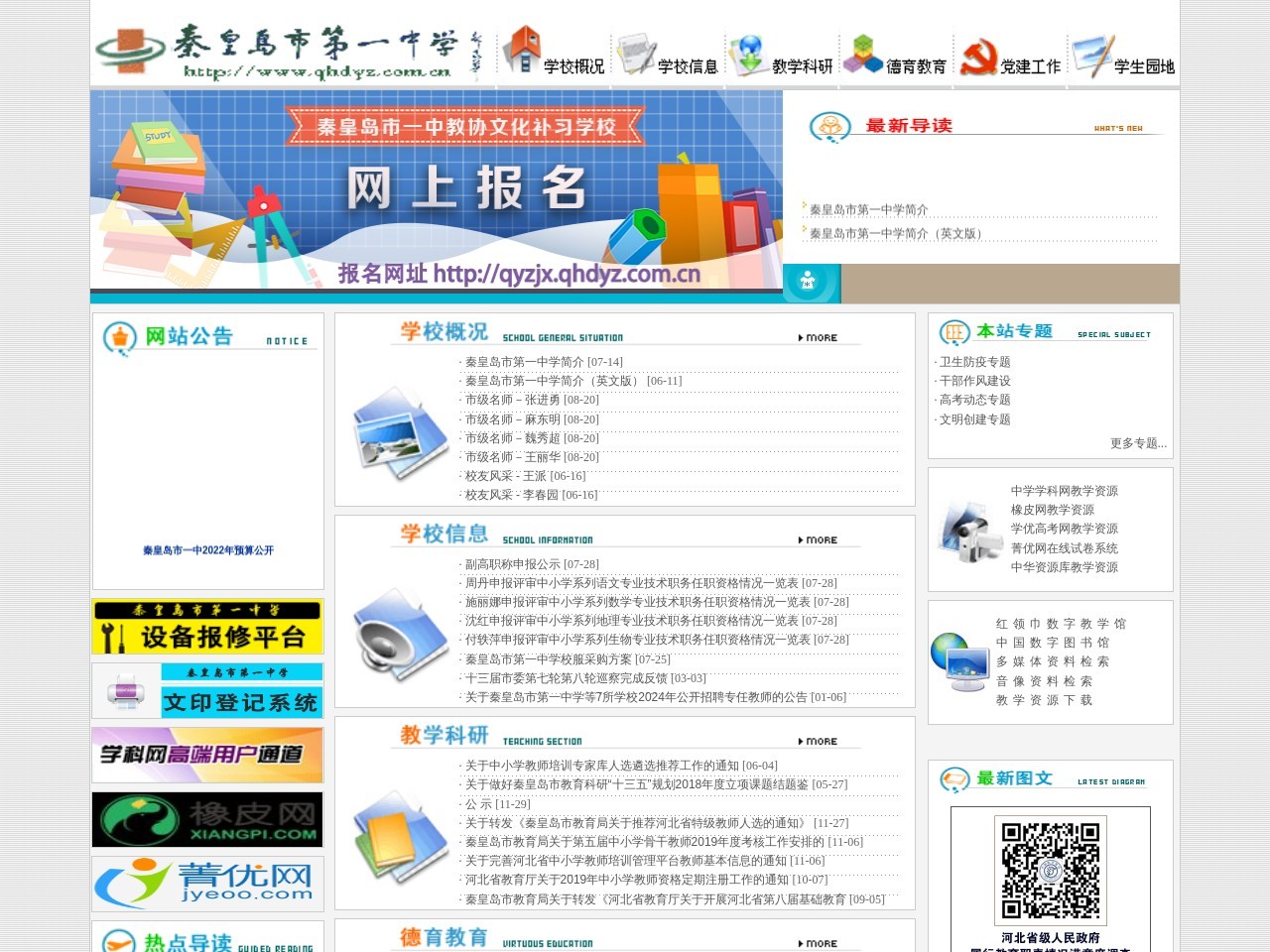Screen dimensions: 1270x952
Task: Expand MORE for 学校信息 section
Action: tap(819, 540)
